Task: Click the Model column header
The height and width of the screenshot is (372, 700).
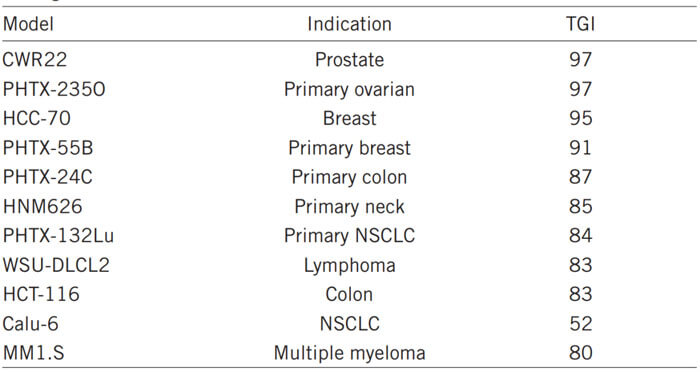Action: [28, 24]
